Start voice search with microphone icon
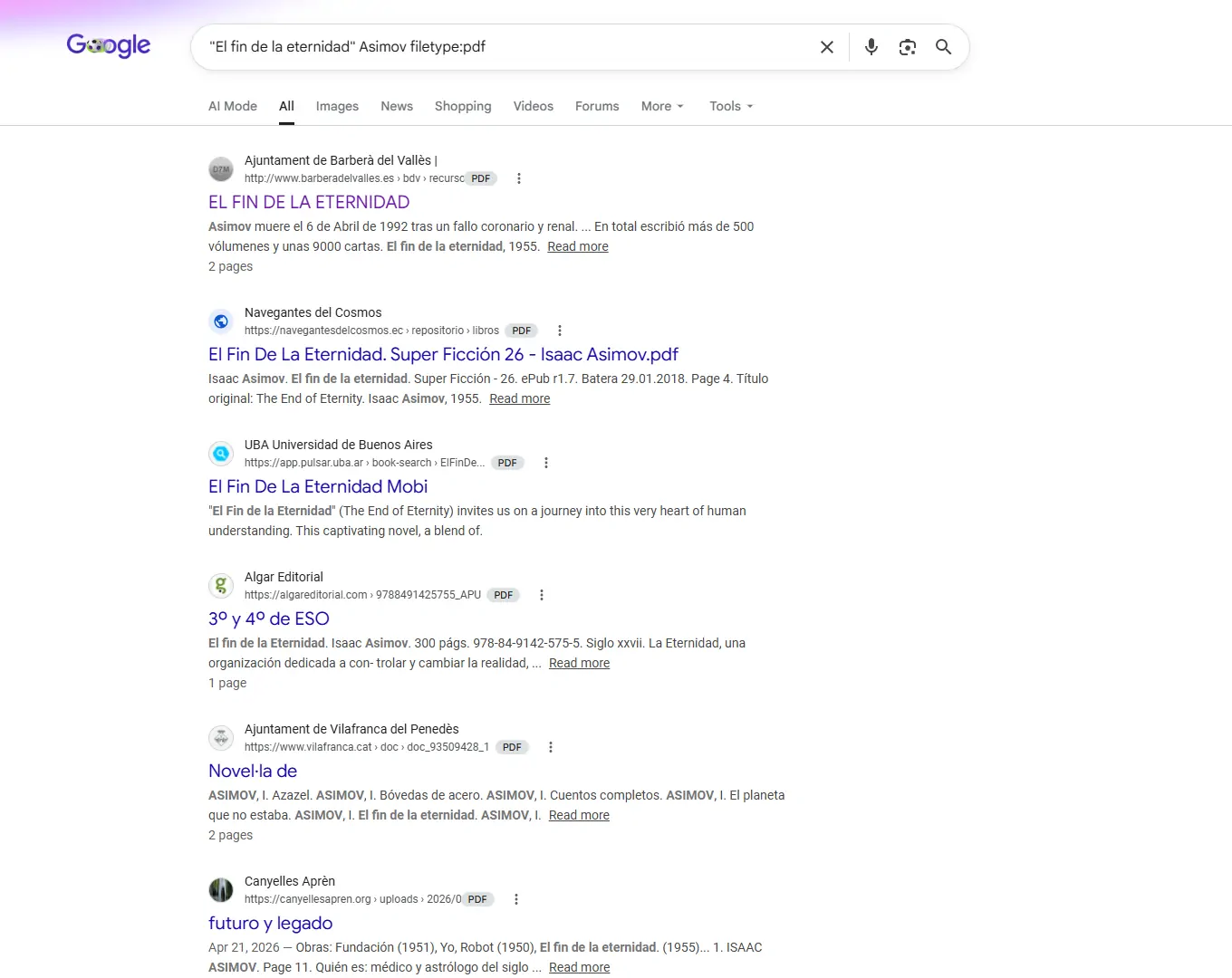The width and height of the screenshot is (1232, 978). tap(871, 47)
